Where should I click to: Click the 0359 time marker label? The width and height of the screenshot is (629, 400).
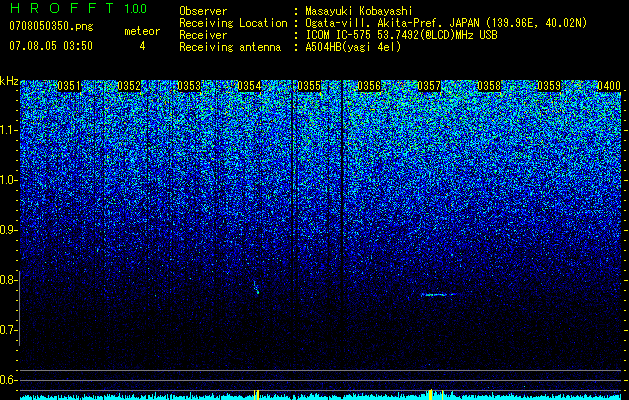(x=549, y=86)
